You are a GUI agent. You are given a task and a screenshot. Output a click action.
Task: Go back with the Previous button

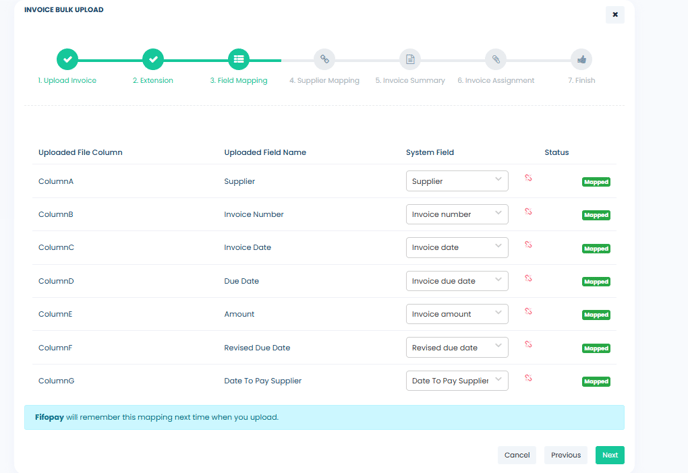[x=565, y=455]
